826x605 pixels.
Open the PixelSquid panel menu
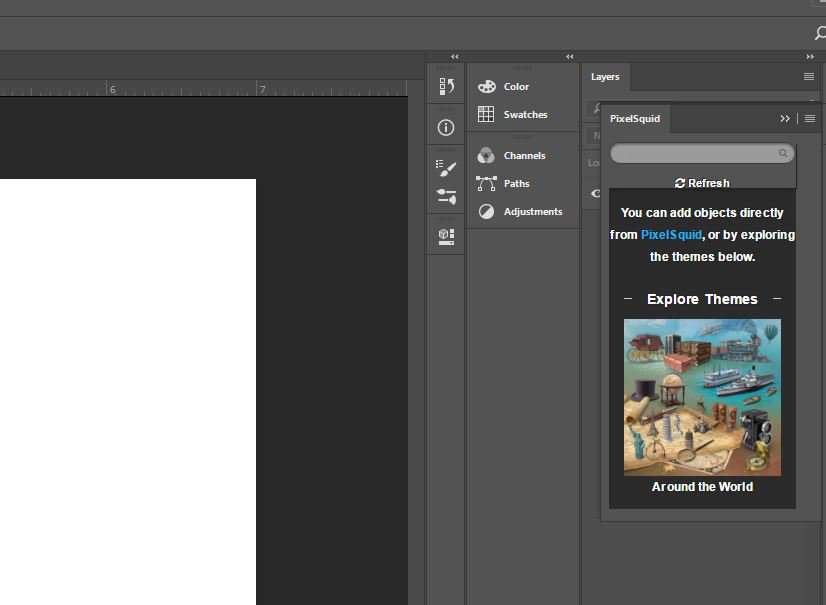click(x=809, y=118)
